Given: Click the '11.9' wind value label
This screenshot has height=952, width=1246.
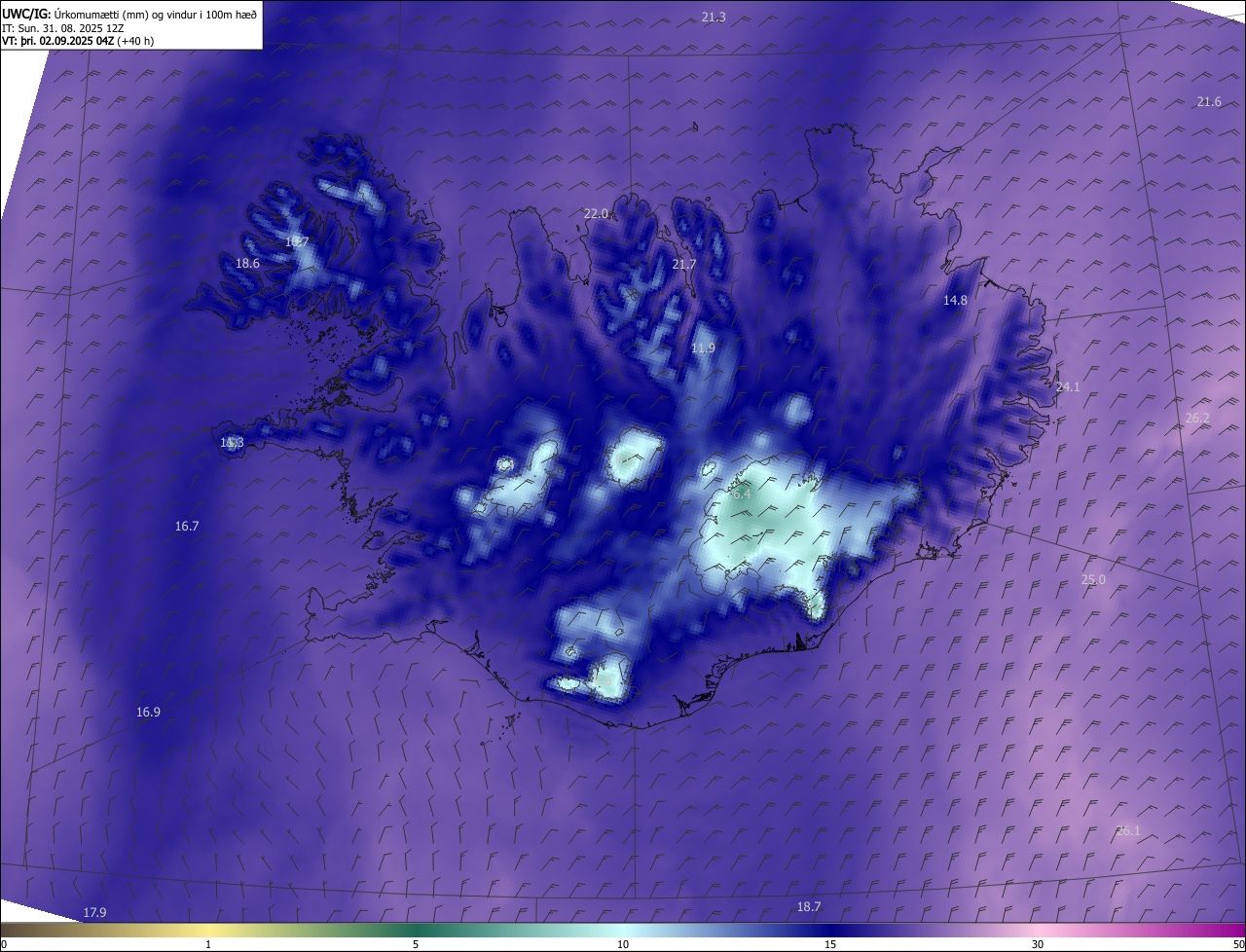Looking at the screenshot, I should (x=703, y=348).
